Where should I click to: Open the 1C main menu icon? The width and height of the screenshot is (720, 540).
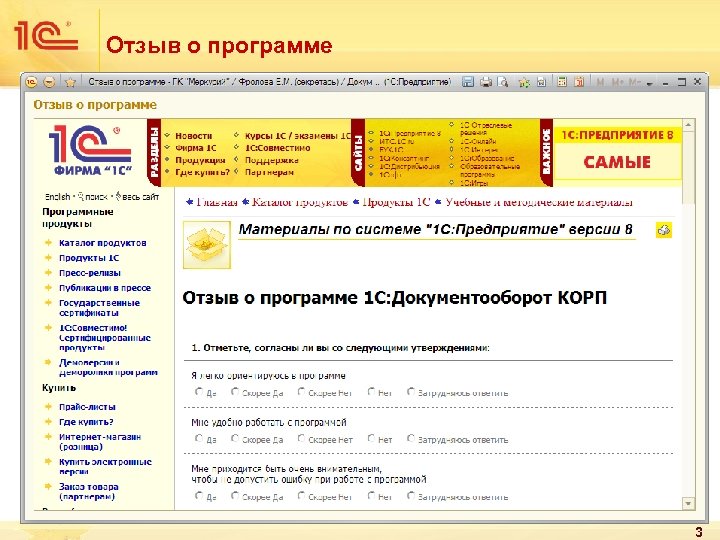tap(31, 82)
